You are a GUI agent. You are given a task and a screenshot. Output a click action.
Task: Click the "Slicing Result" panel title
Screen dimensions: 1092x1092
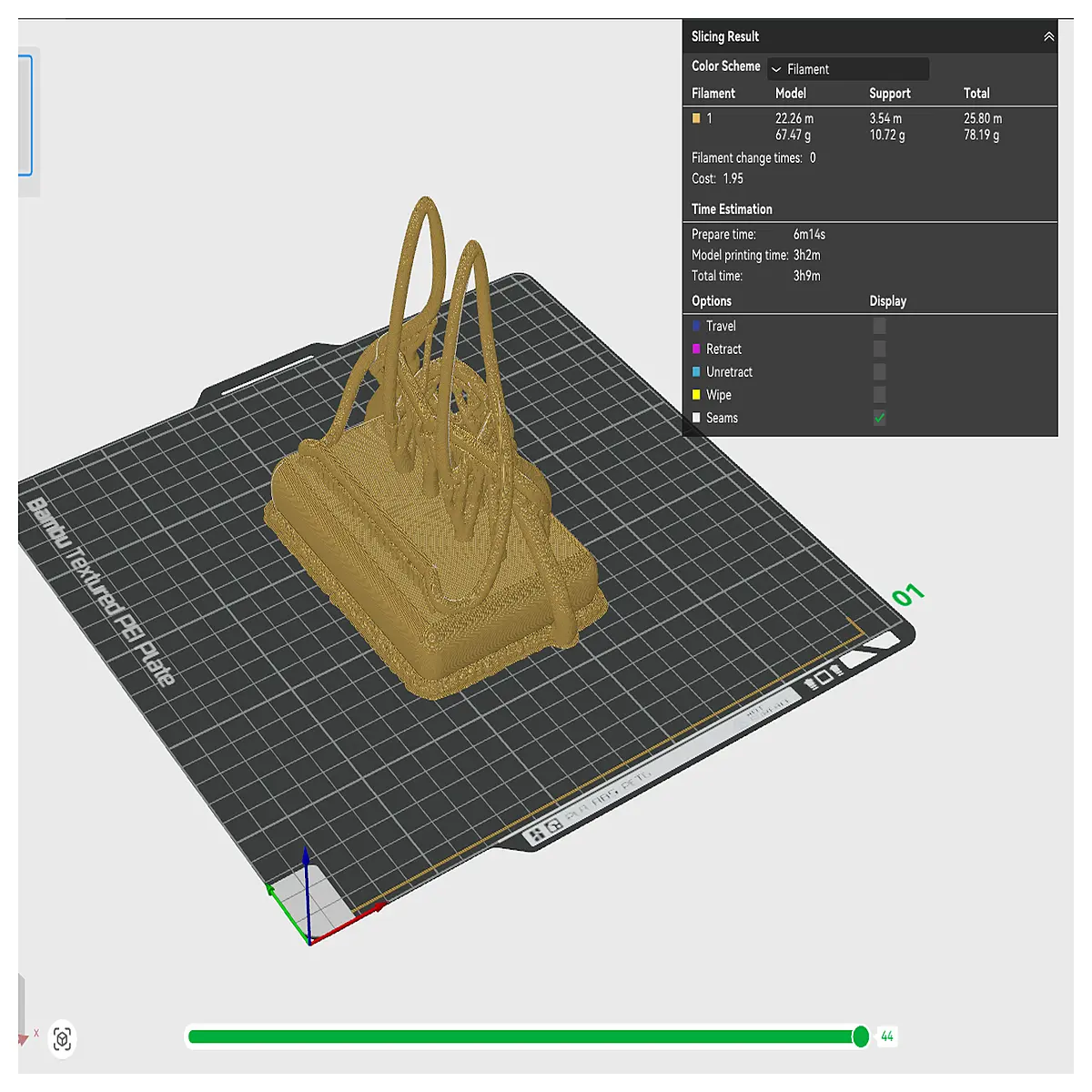tap(725, 36)
